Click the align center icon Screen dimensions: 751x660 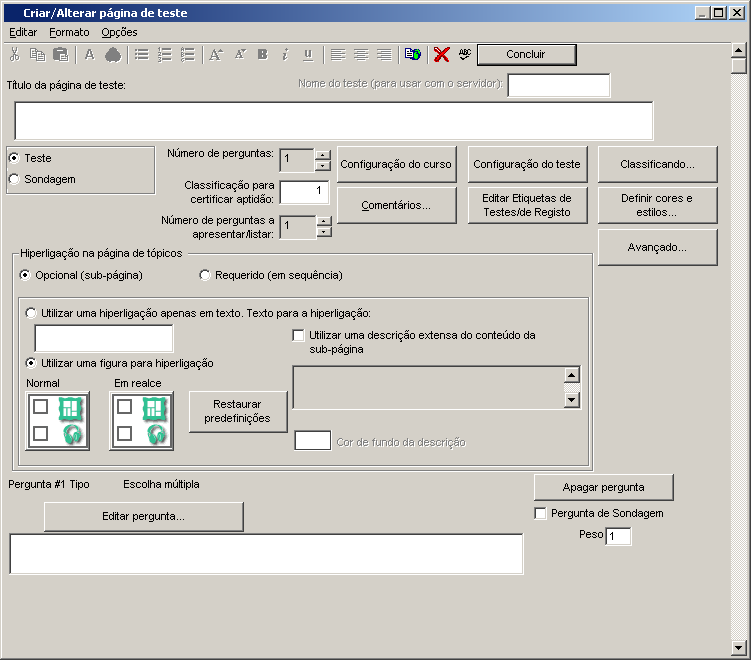coord(361,55)
